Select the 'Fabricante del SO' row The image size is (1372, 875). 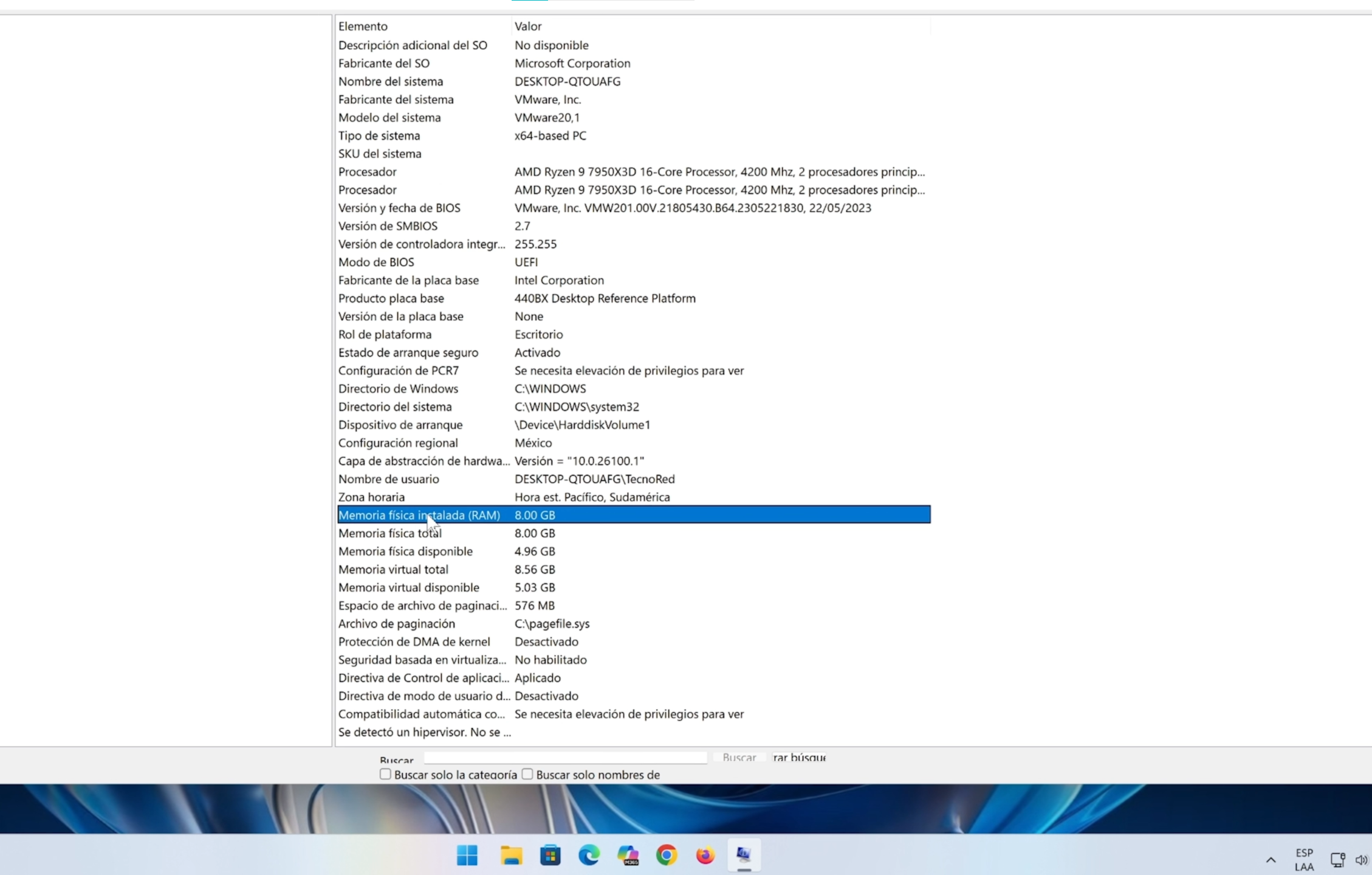634,63
